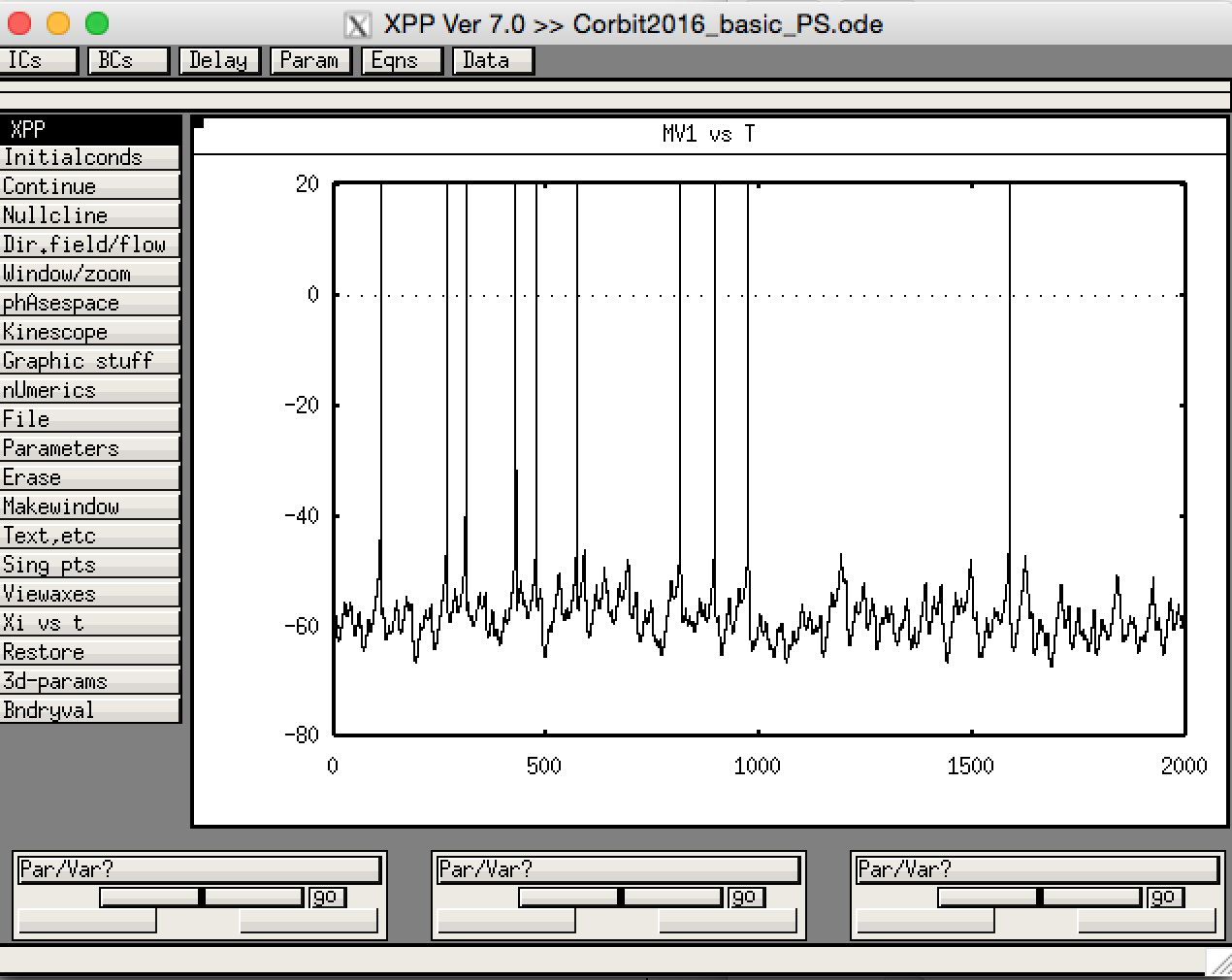Screen dimensions: 1232x980
Task: Click the middle slider's handle
Action: click(621, 898)
